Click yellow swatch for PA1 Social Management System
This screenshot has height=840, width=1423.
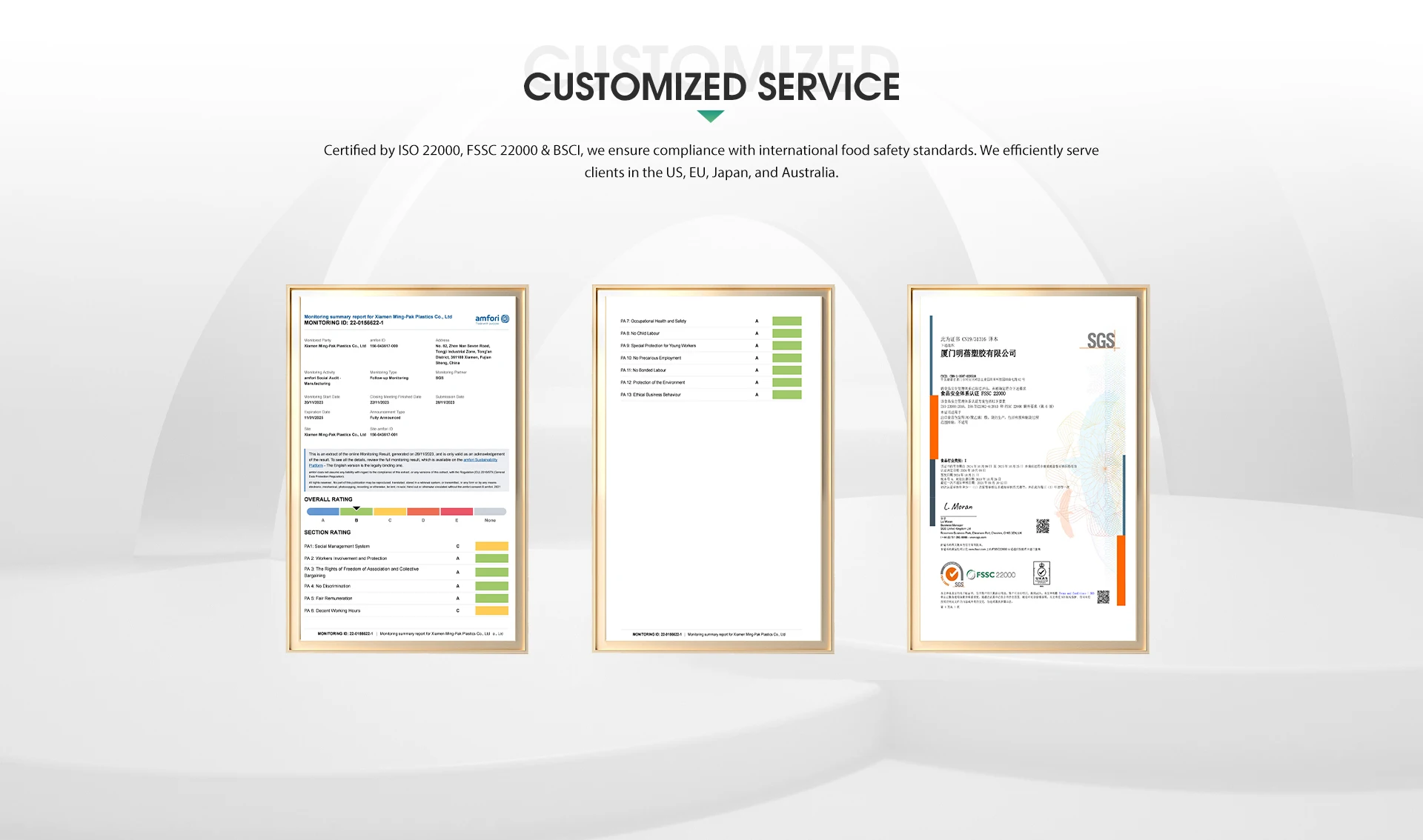click(491, 547)
